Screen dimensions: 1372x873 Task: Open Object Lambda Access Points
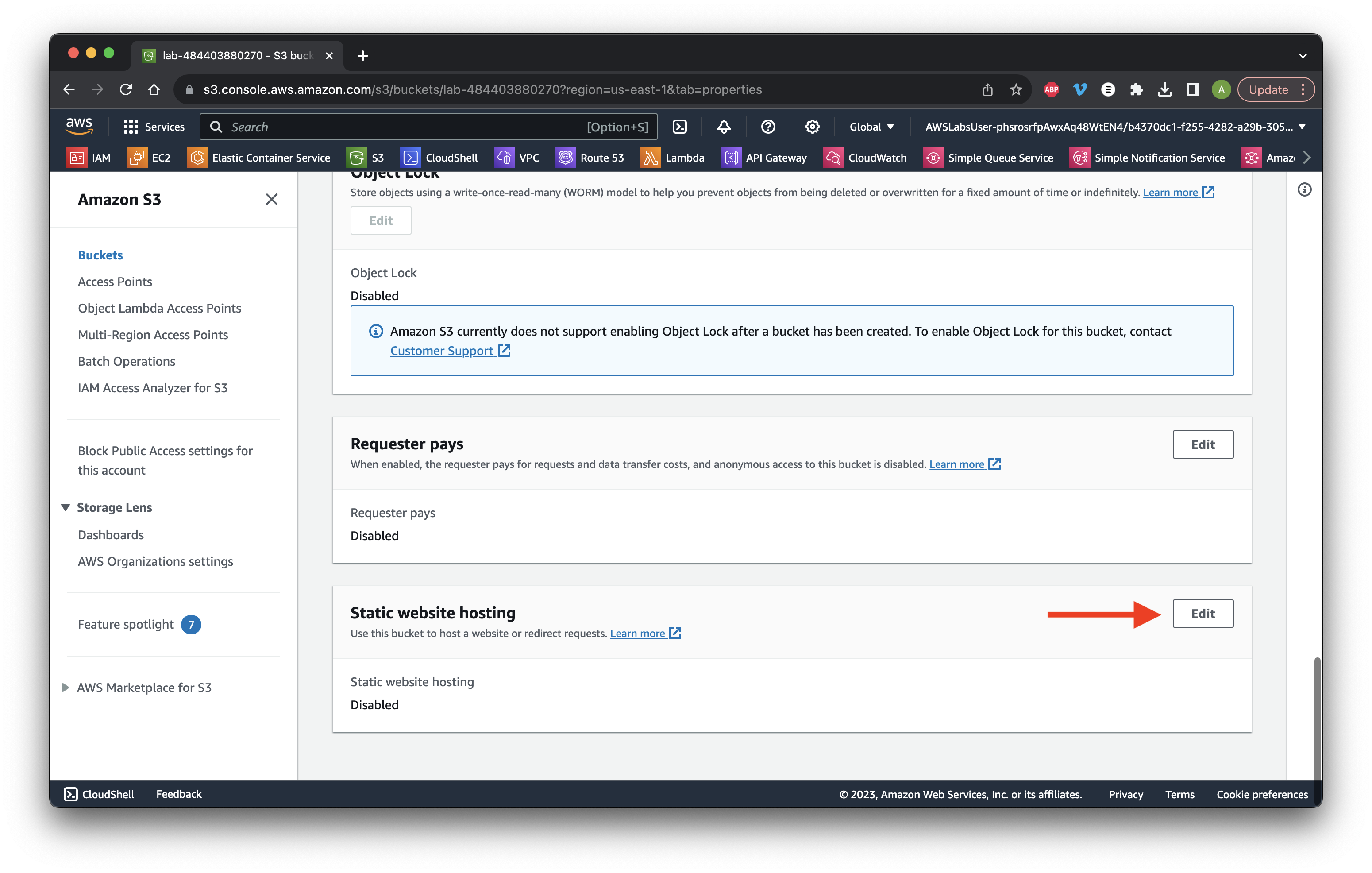159,308
